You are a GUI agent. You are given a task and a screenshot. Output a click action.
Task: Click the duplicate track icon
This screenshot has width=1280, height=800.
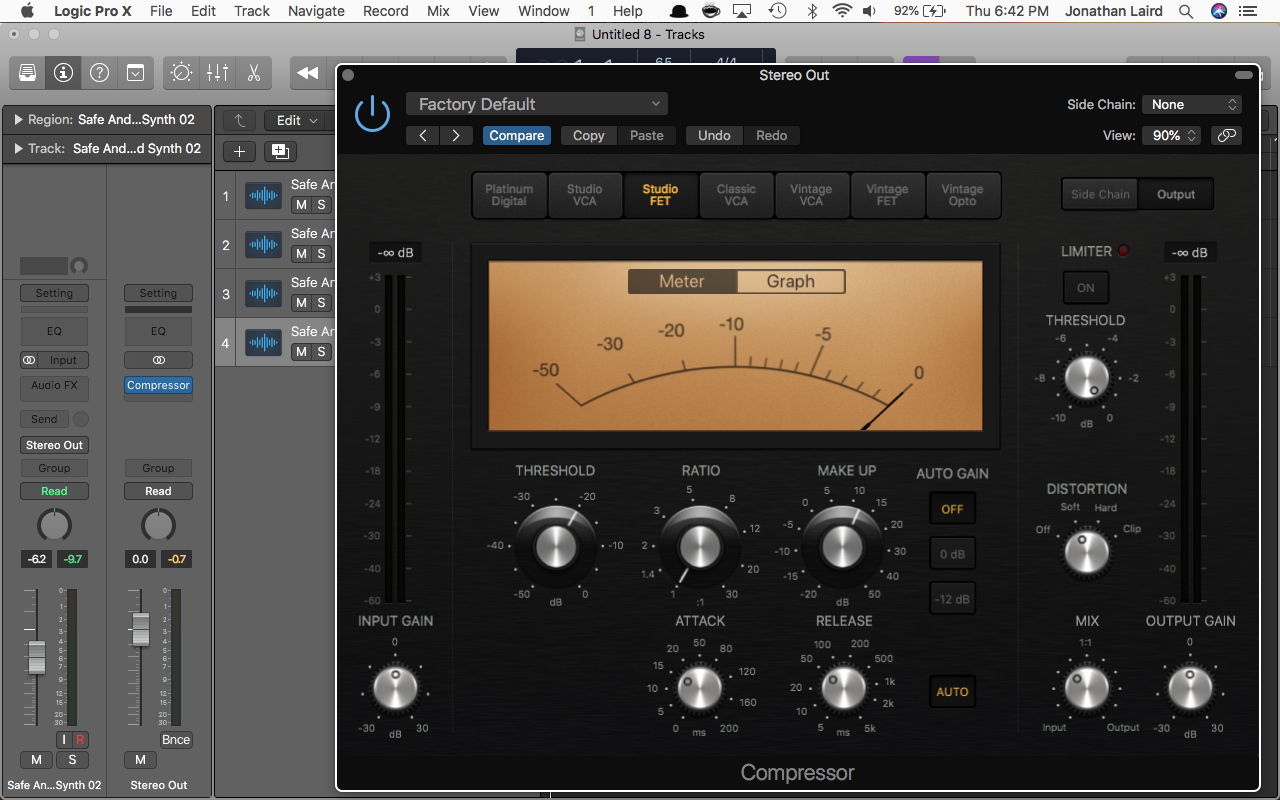click(x=280, y=151)
